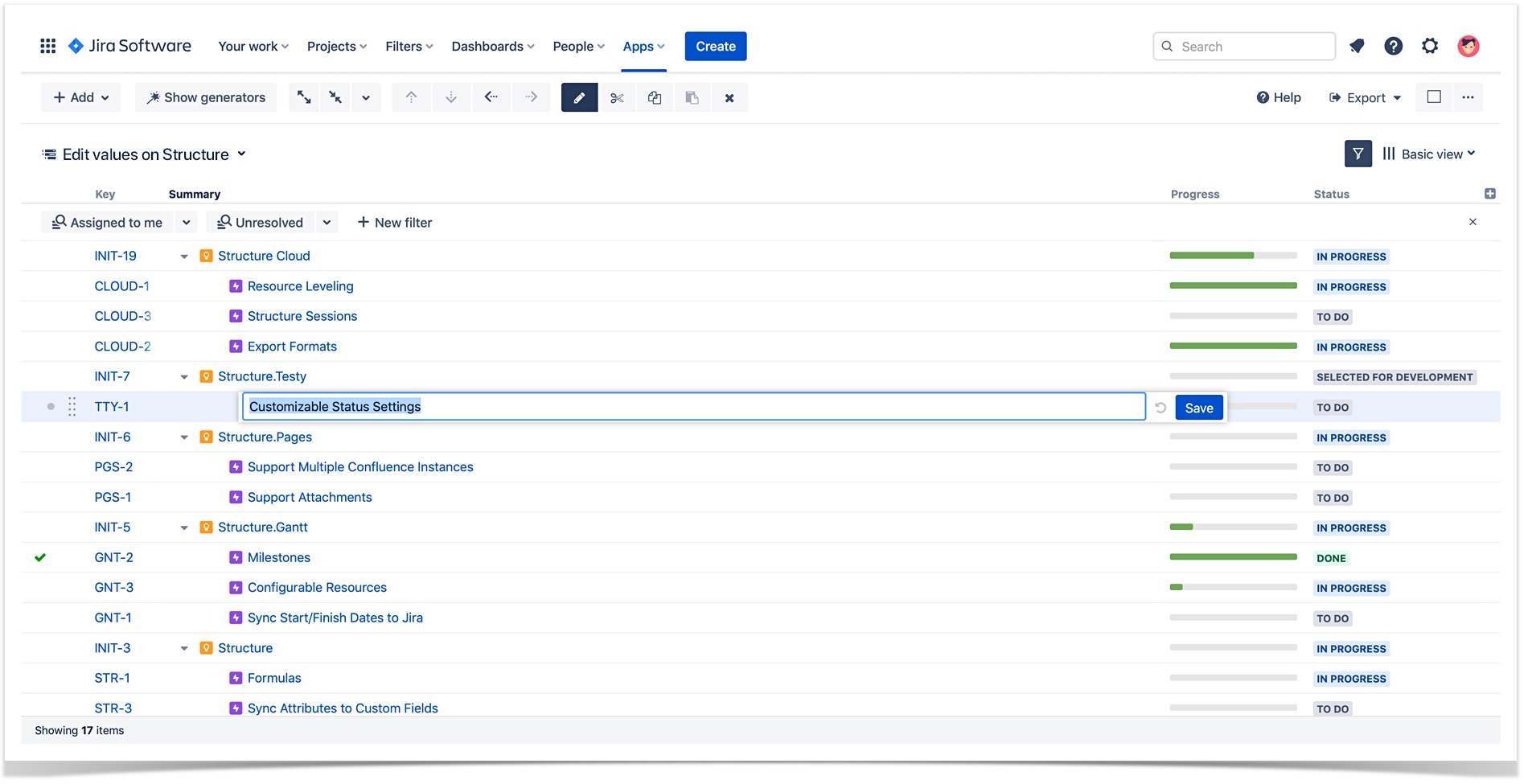Image resolution: width=1528 pixels, height=784 pixels.
Task: Open the Help question mark icon in top bar
Action: 1393,47
